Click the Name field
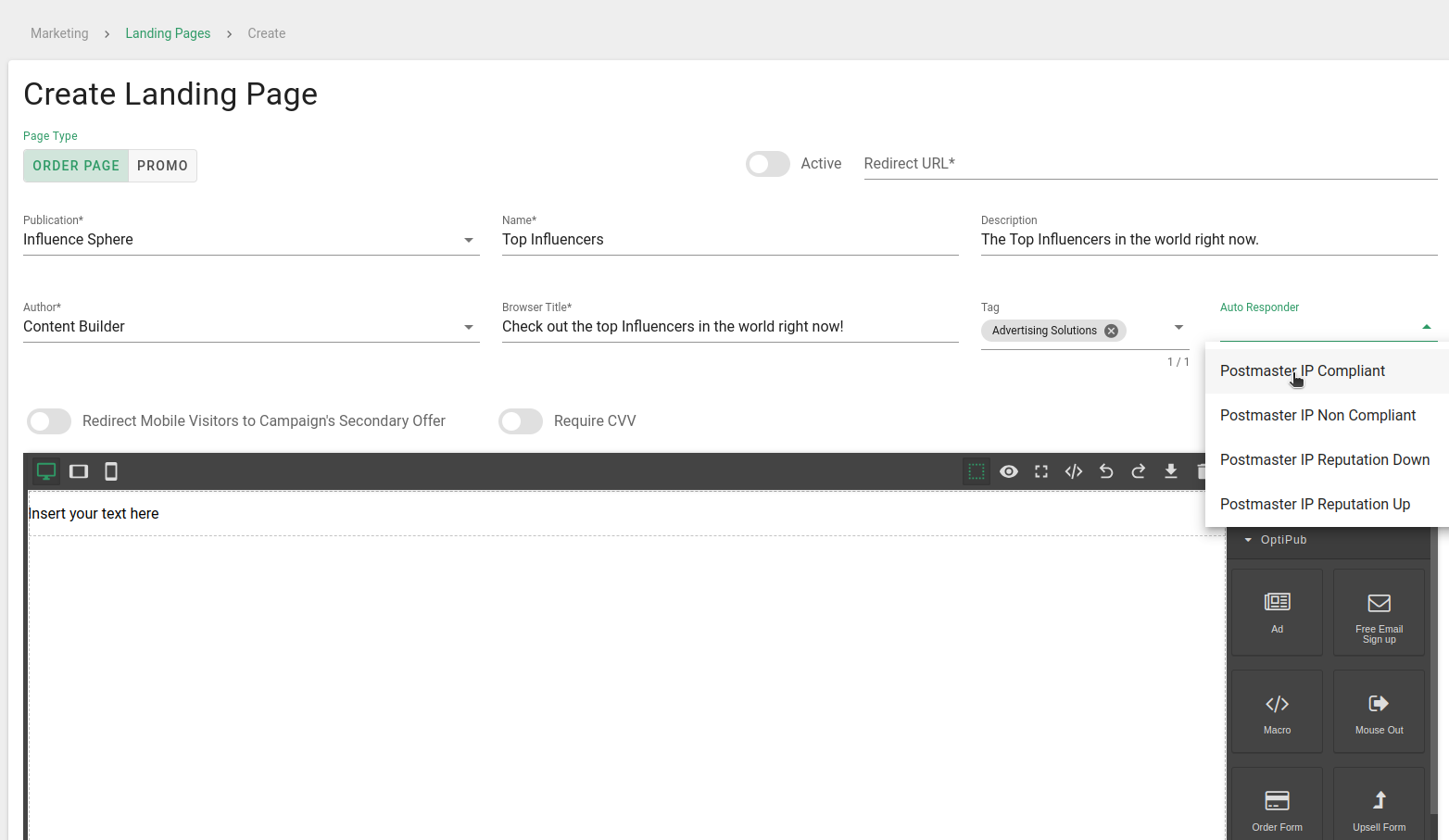This screenshot has height=840, width=1449. click(x=730, y=240)
